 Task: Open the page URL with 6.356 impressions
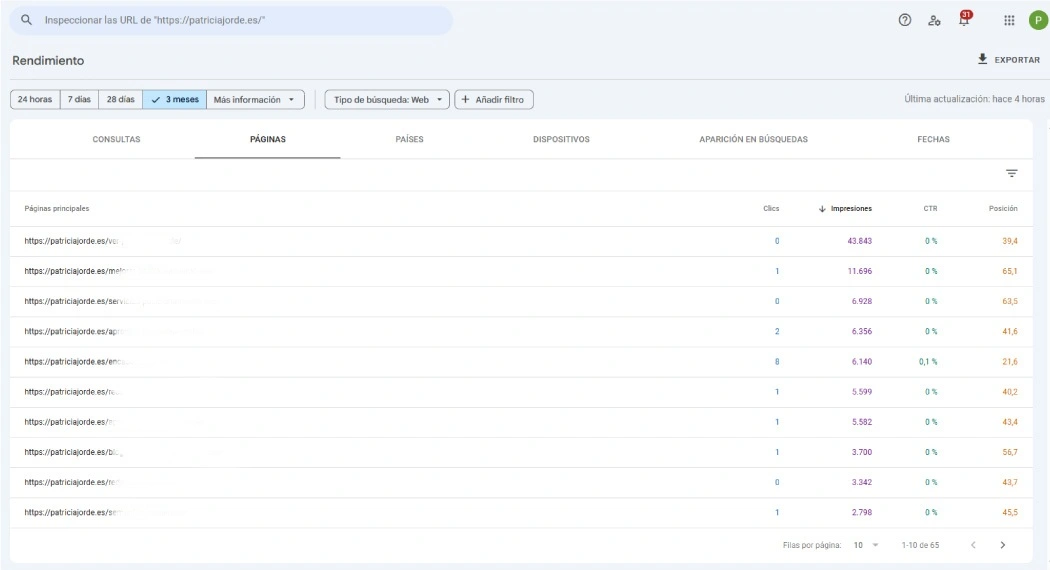(x=112, y=332)
